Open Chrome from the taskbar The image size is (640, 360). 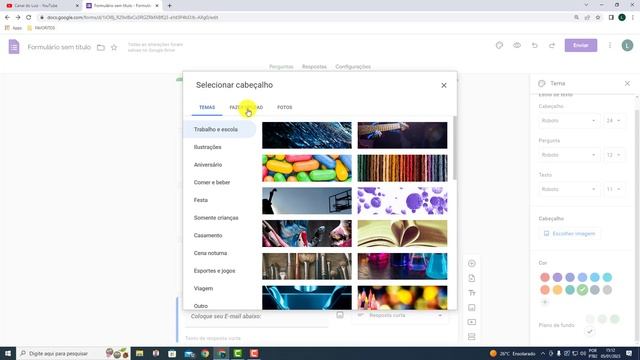[x=205, y=353]
